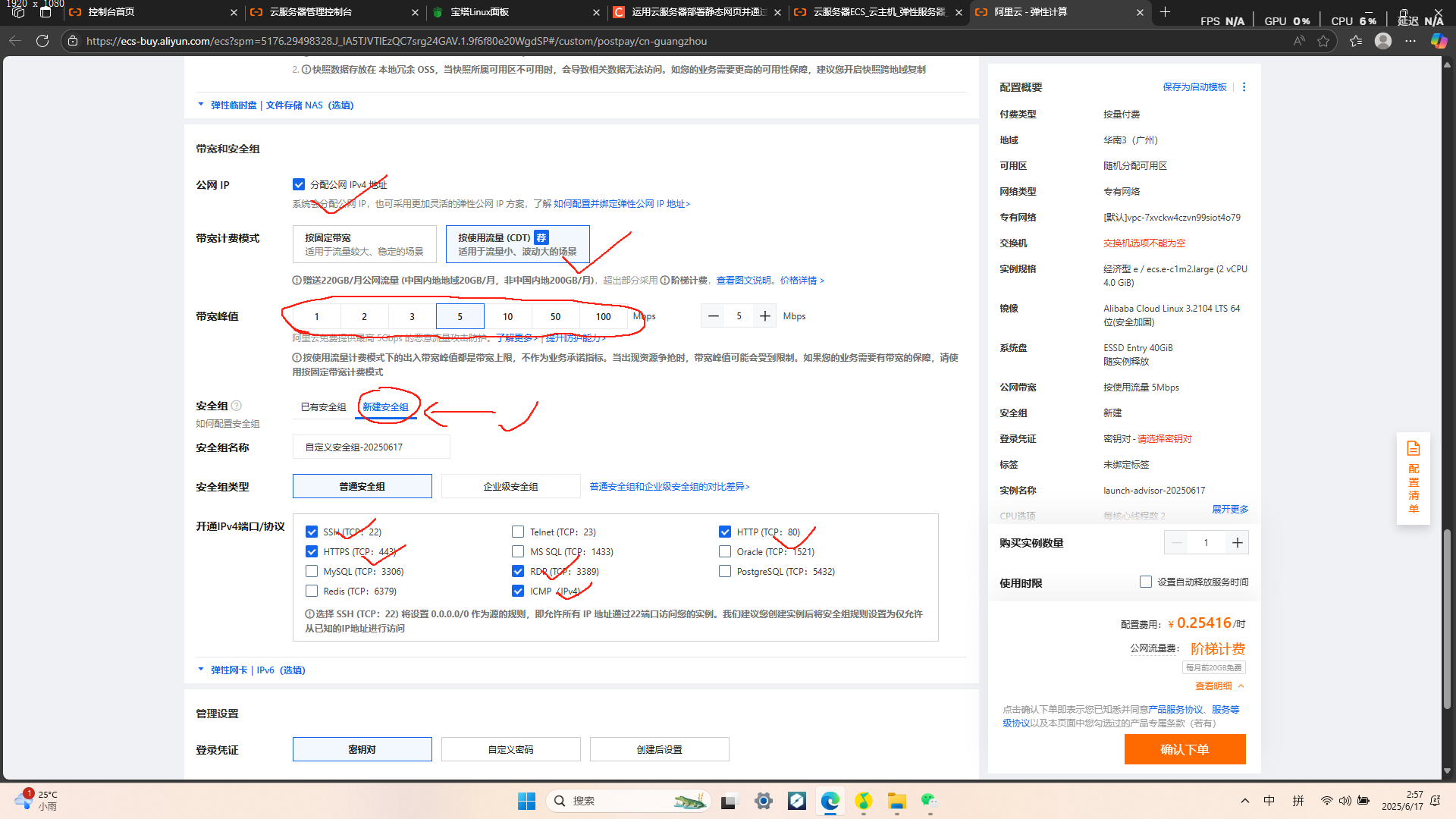
Task: Open WeChat from the taskbar
Action: 930,801
